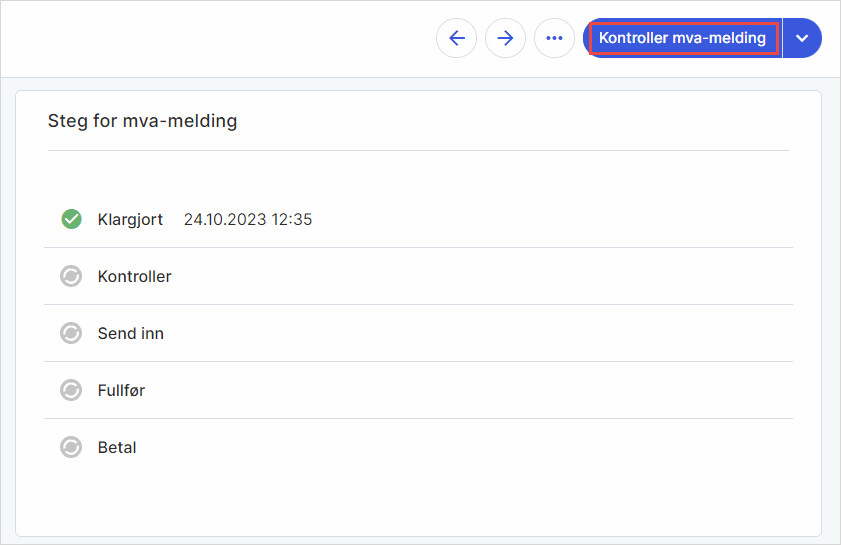Select the Fullfør step
Screen dimensions: 841x545
tap(121, 390)
